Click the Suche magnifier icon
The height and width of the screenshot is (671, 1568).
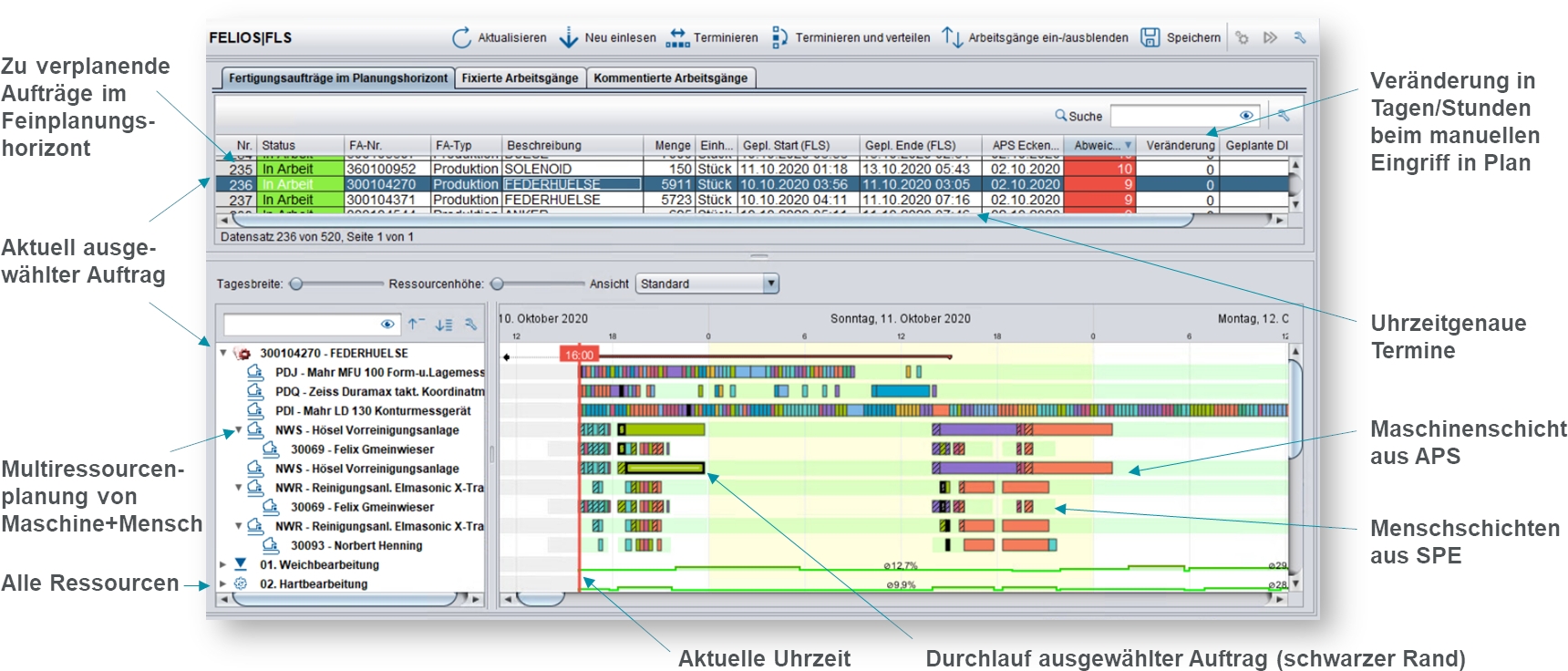point(1061,116)
